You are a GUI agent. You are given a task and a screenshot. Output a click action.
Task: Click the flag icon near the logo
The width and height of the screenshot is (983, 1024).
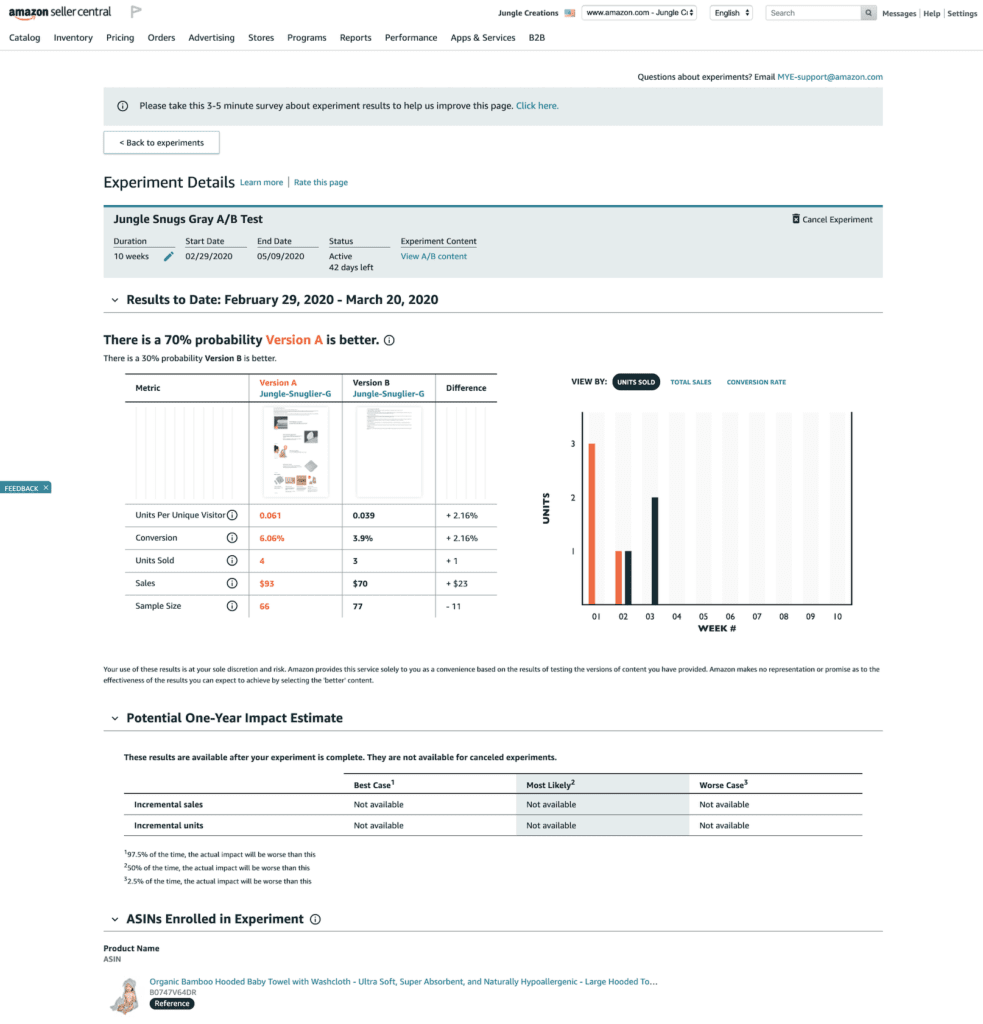pyautogui.click(x=135, y=12)
